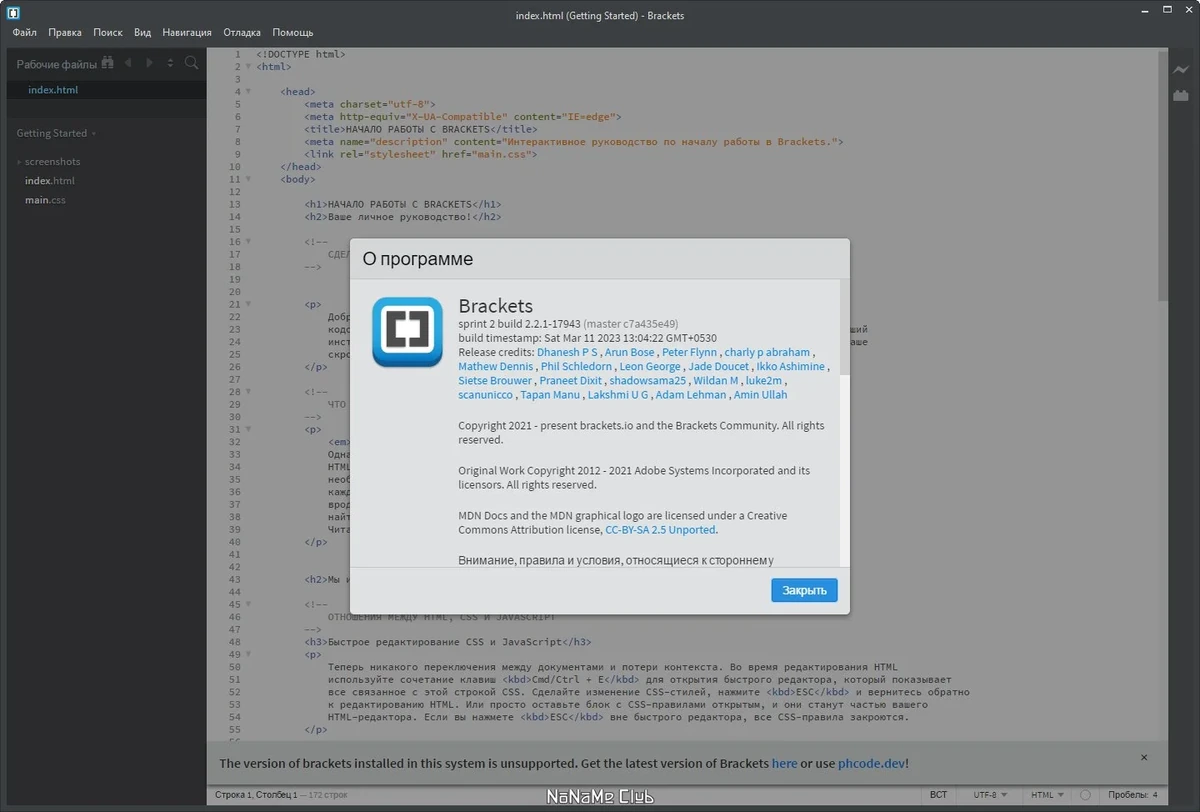Click the Brackets logo in the title bar
Image resolution: width=1200 pixels, height=812 pixels.
[14, 13]
